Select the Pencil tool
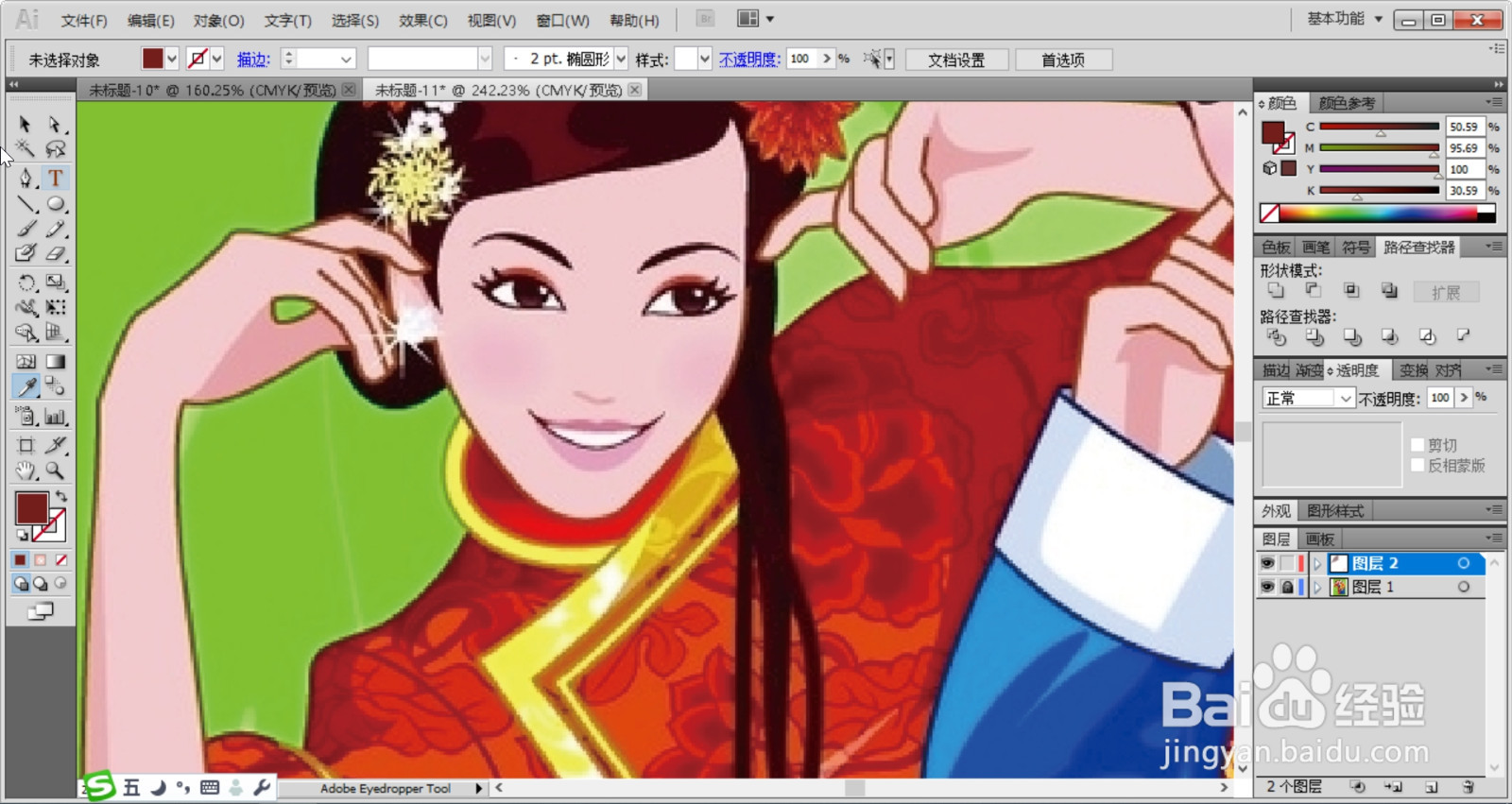This screenshot has width=1512, height=804. pyautogui.click(x=55, y=229)
